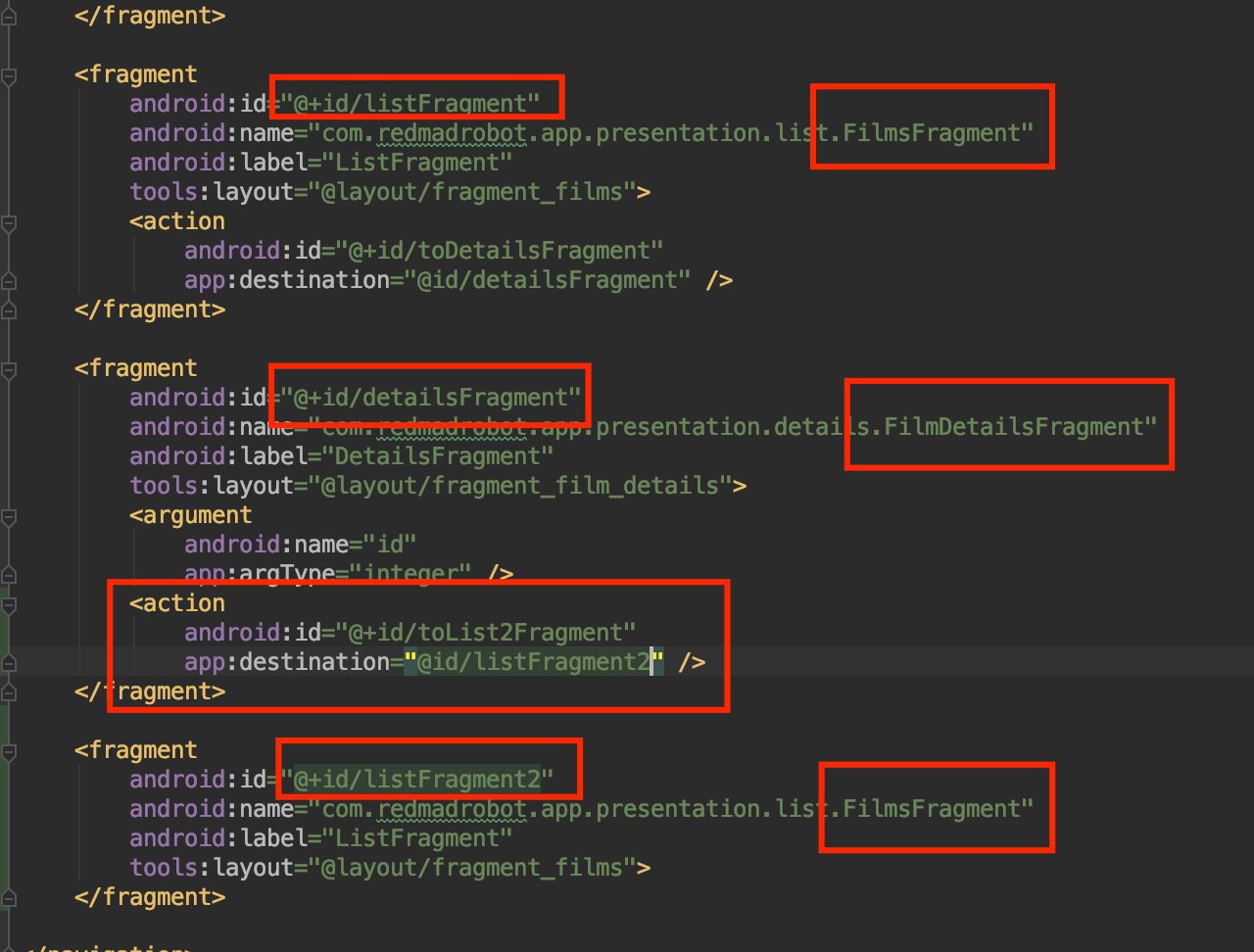
Task: Click the highlighted "@+id/listFragment2" id value
Action: (x=418, y=780)
